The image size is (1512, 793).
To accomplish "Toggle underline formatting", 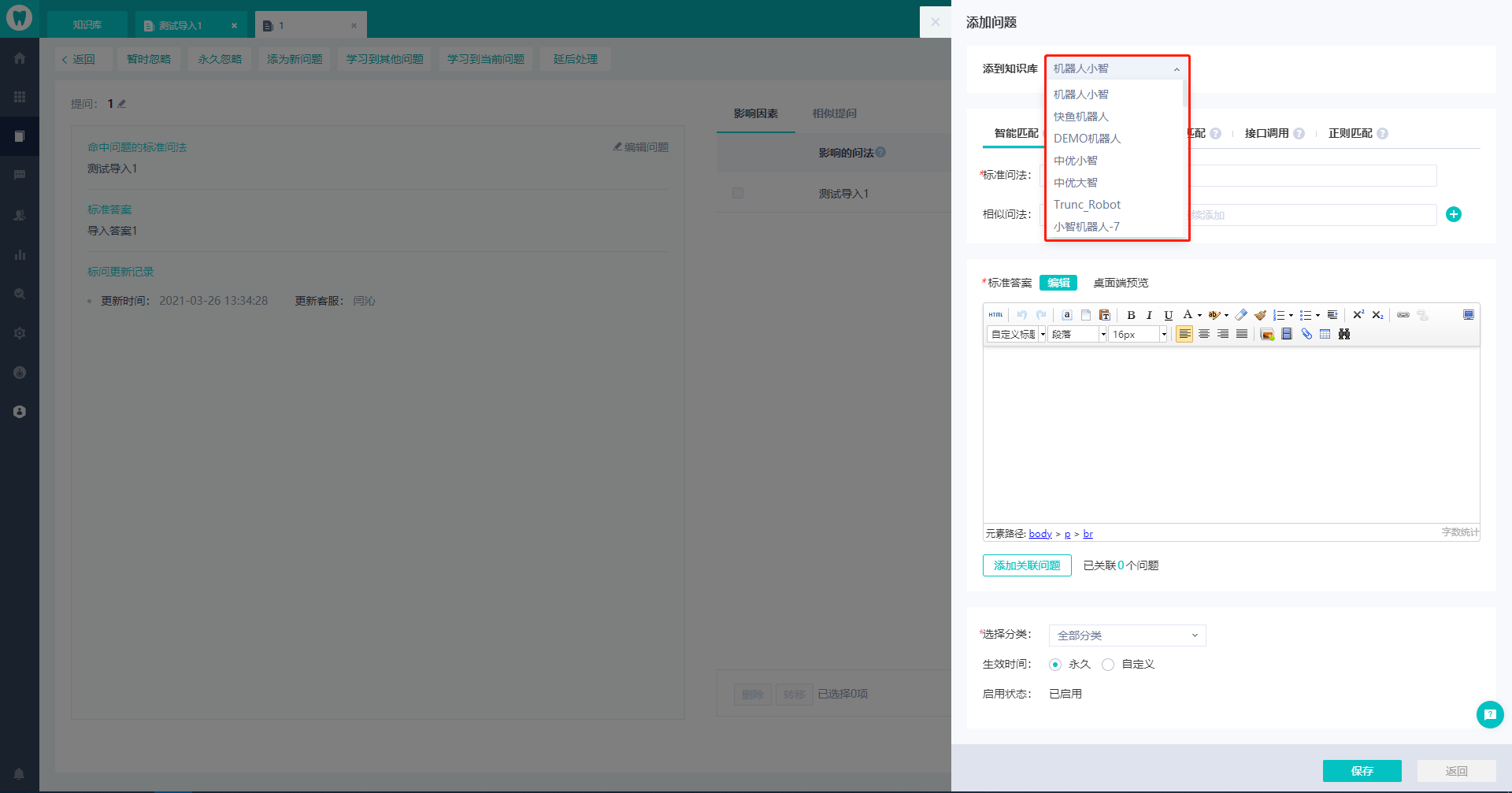I will 1169,315.
